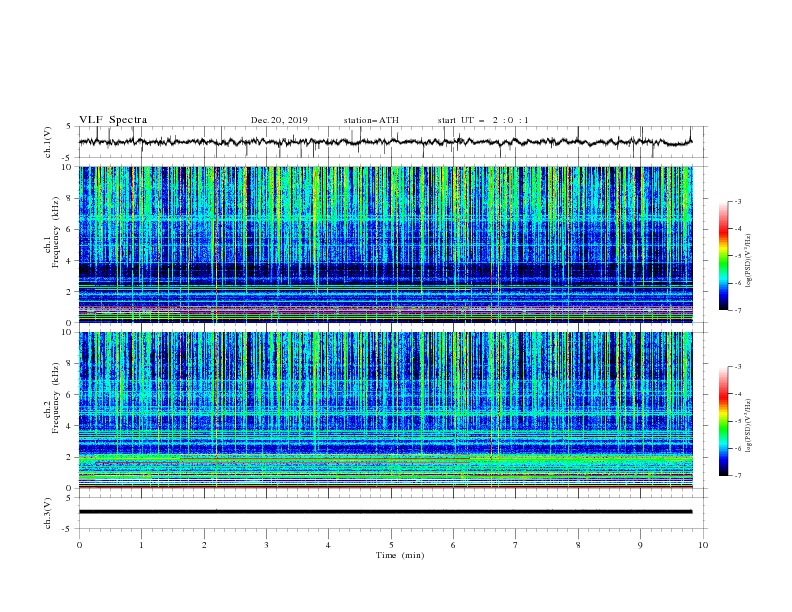Click the "-5" tick on ch.3(V) axis
The image size is (792, 612).
(68, 529)
